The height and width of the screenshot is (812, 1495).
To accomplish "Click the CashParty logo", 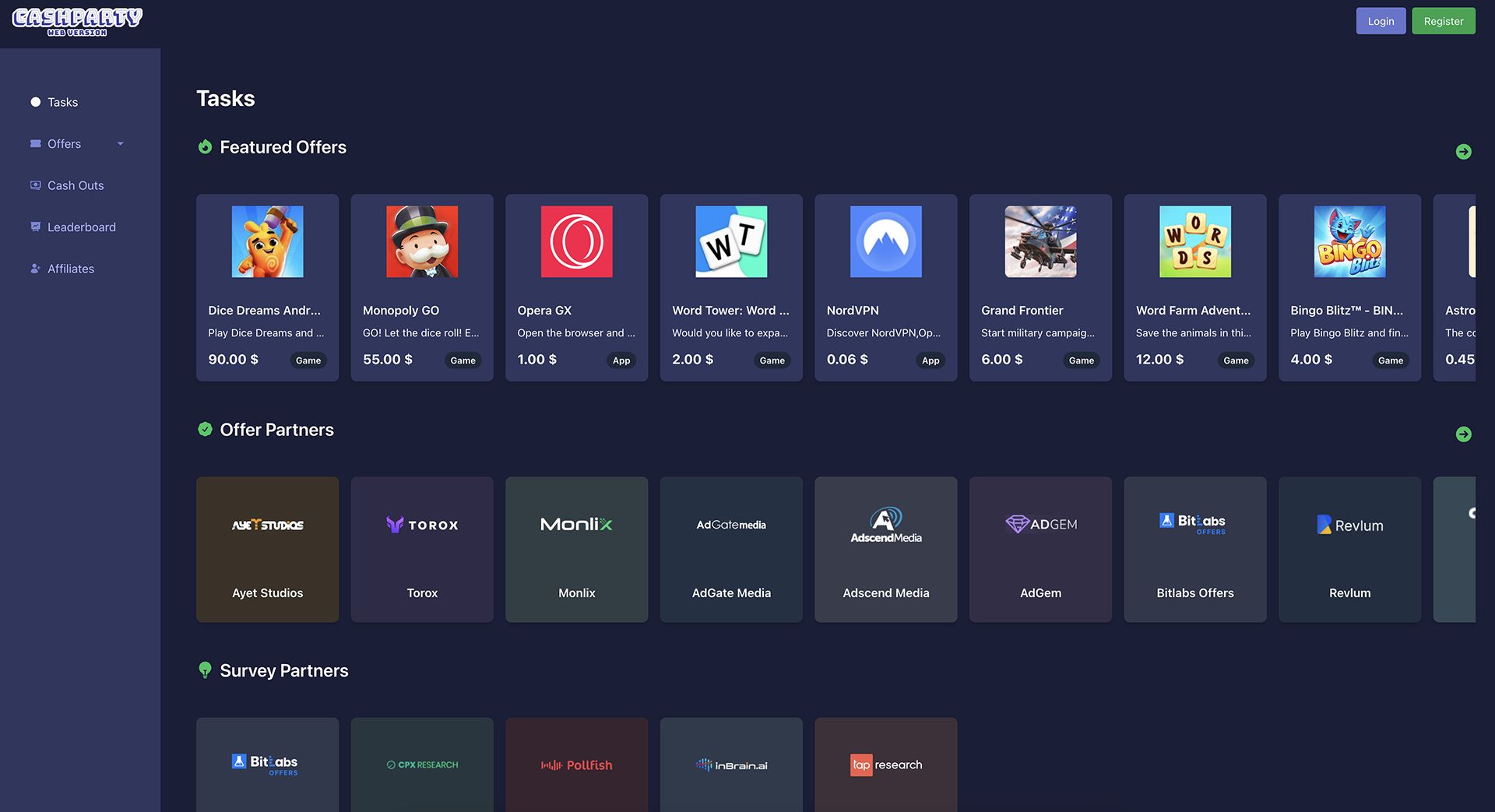I will [77, 22].
